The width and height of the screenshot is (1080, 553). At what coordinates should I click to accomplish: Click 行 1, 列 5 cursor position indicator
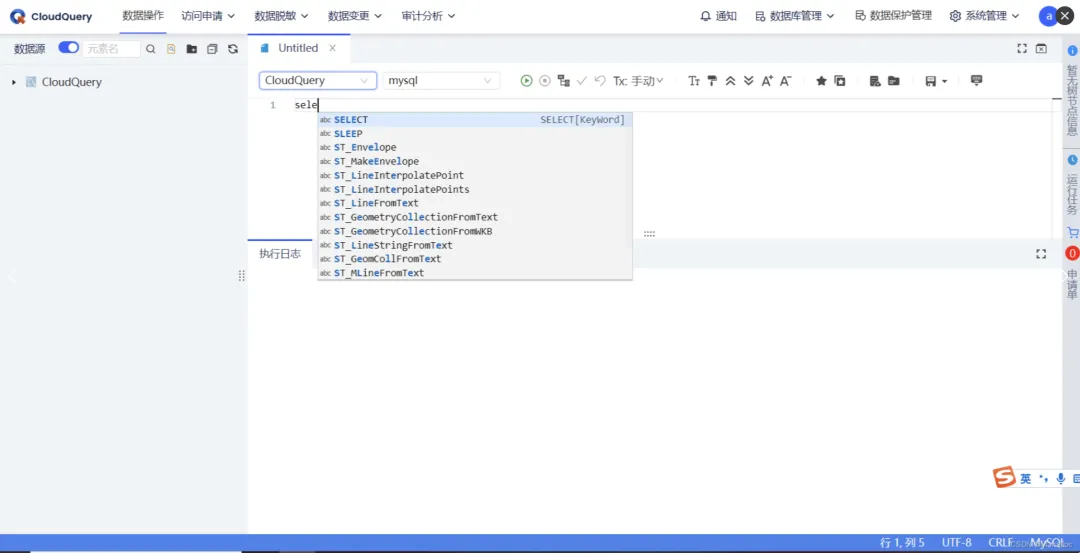point(902,543)
